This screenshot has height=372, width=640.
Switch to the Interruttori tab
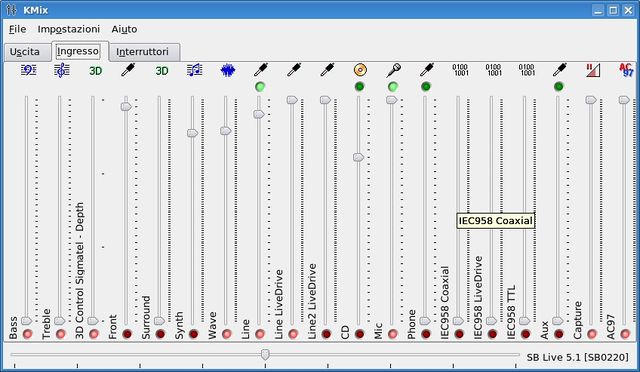coord(142,52)
